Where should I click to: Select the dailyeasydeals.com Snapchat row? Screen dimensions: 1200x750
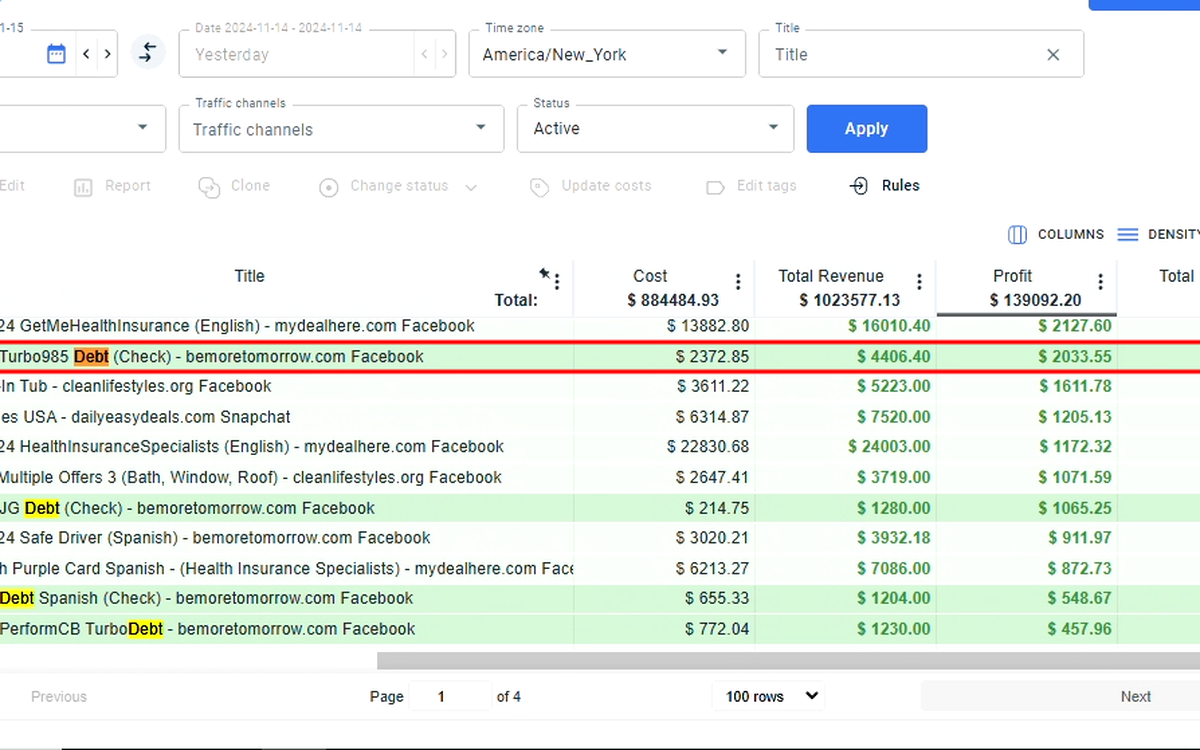click(600, 417)
